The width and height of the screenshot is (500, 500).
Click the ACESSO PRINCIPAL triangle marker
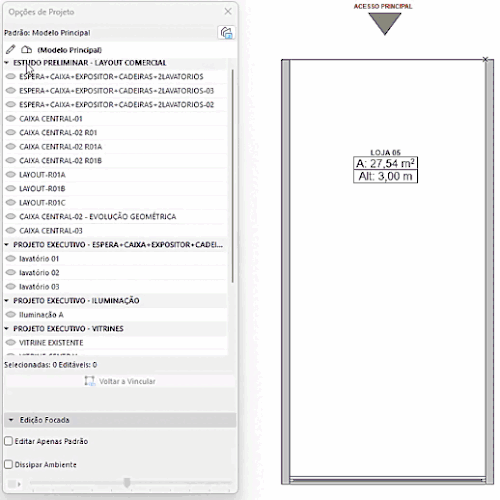tap(385, 23)
